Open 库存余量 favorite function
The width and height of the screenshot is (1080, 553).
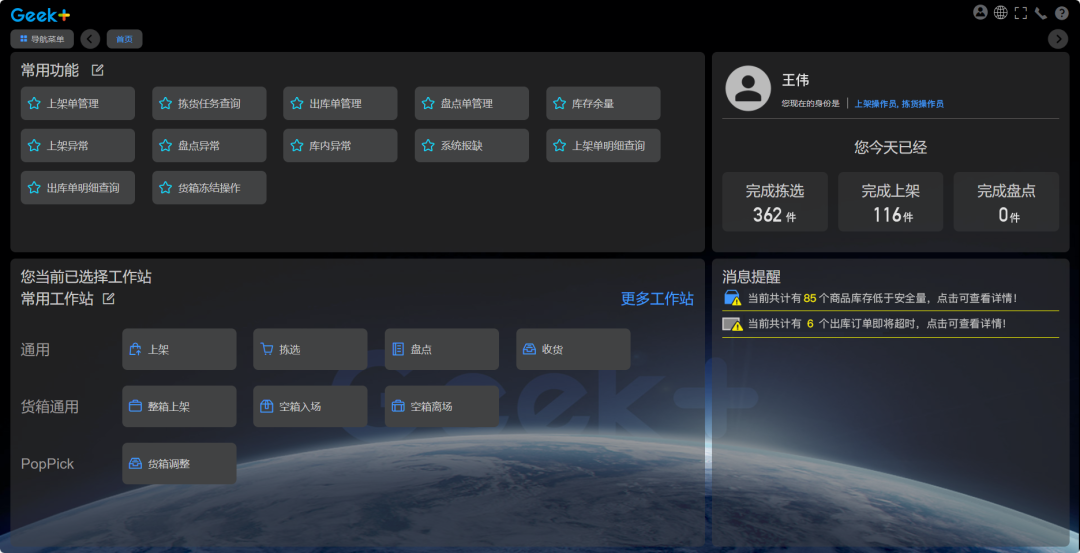tap(603, 103)
